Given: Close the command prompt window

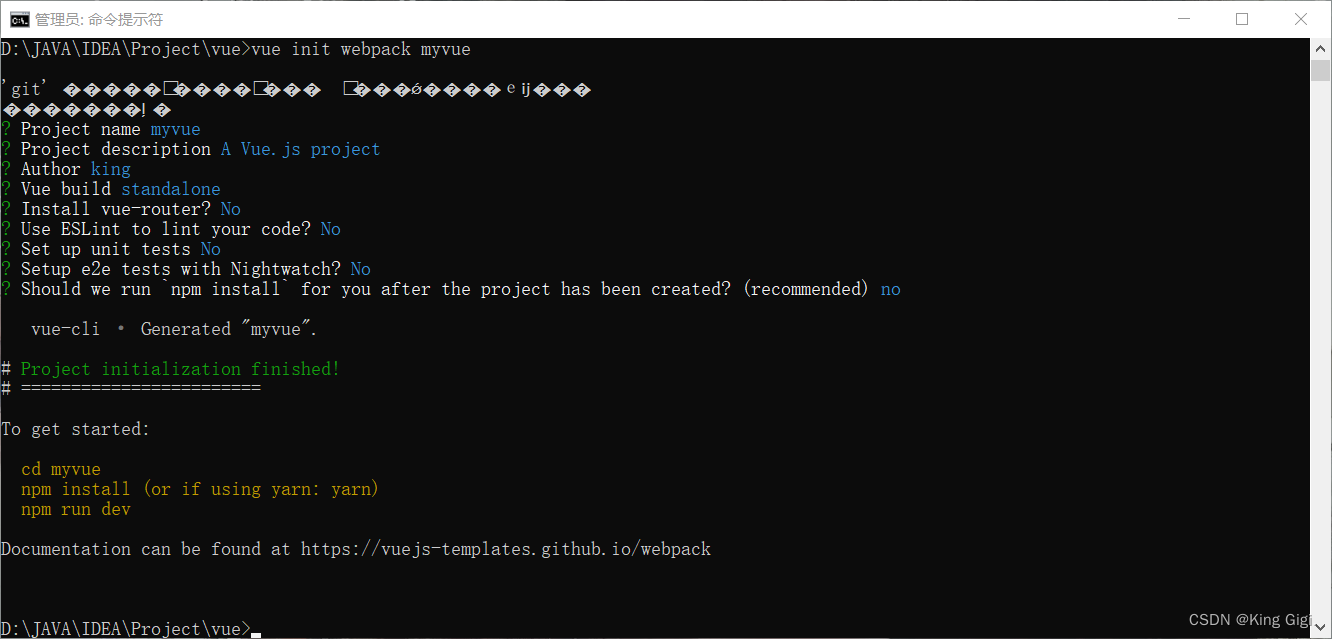Looking at the screenshot, I should click(1302, 19).
